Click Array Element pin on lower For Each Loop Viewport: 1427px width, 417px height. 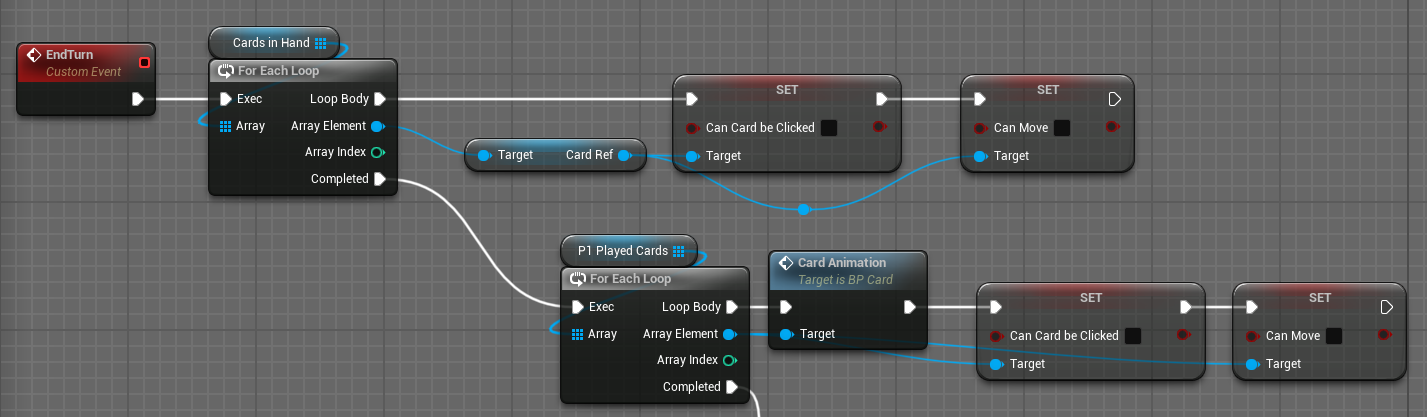click(x=729, y=334)
